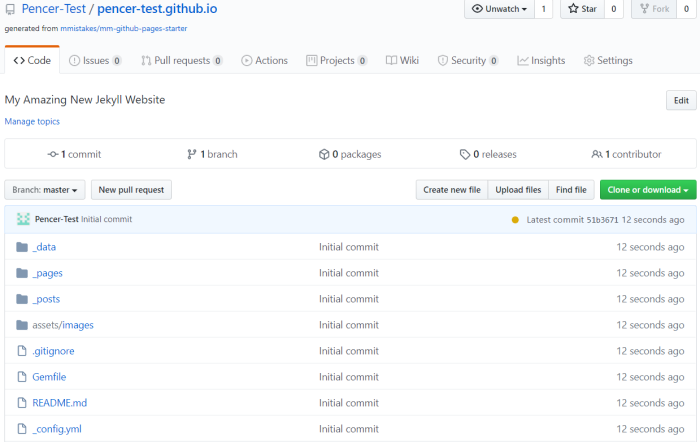View the 0 releases link
Image resolution: width=700 pixels, height=442 pixels.
tap(488, 154)
